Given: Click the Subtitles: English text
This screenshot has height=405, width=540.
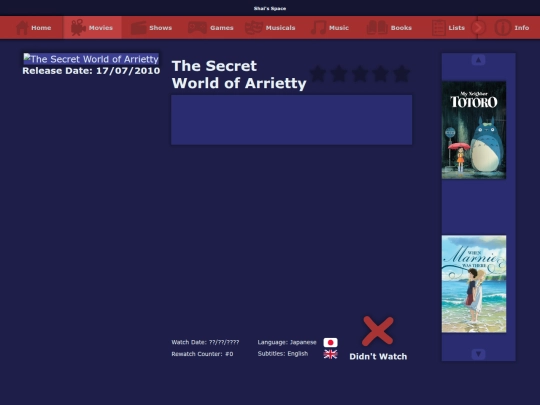Looking at the screenshot, I should (283, 354).
